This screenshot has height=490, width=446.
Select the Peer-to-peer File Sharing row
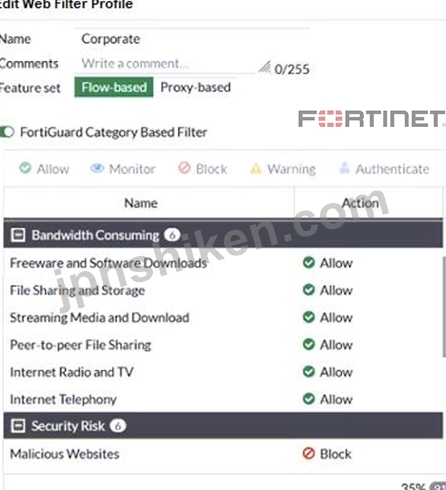pos(223,345)
